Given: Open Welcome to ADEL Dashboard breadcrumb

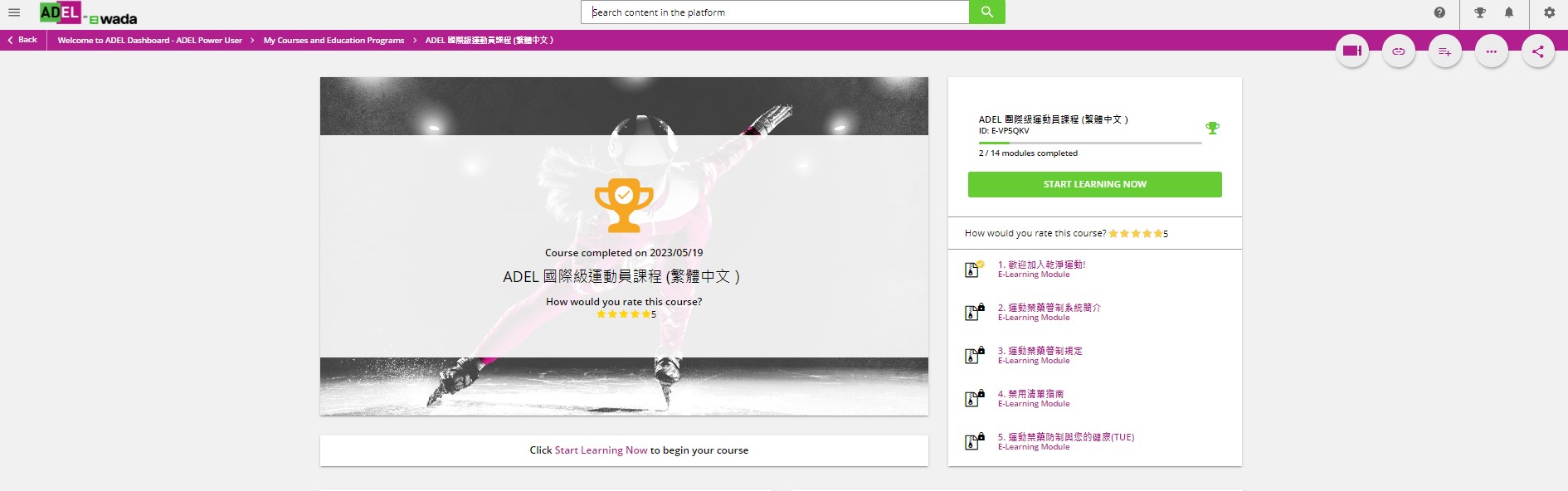Looking at the screenshot, I should [x=149, y=40].
